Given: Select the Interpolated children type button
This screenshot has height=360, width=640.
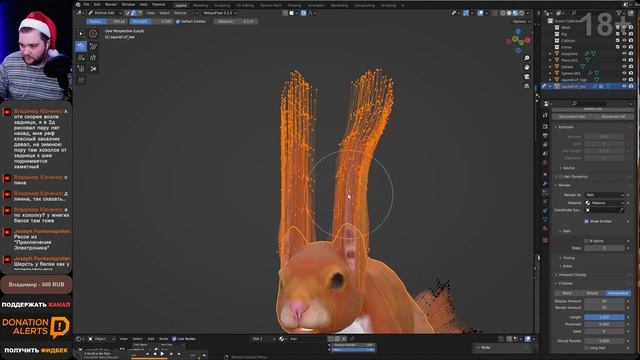Looking at the screenshot, I should (x=618, y=293).
